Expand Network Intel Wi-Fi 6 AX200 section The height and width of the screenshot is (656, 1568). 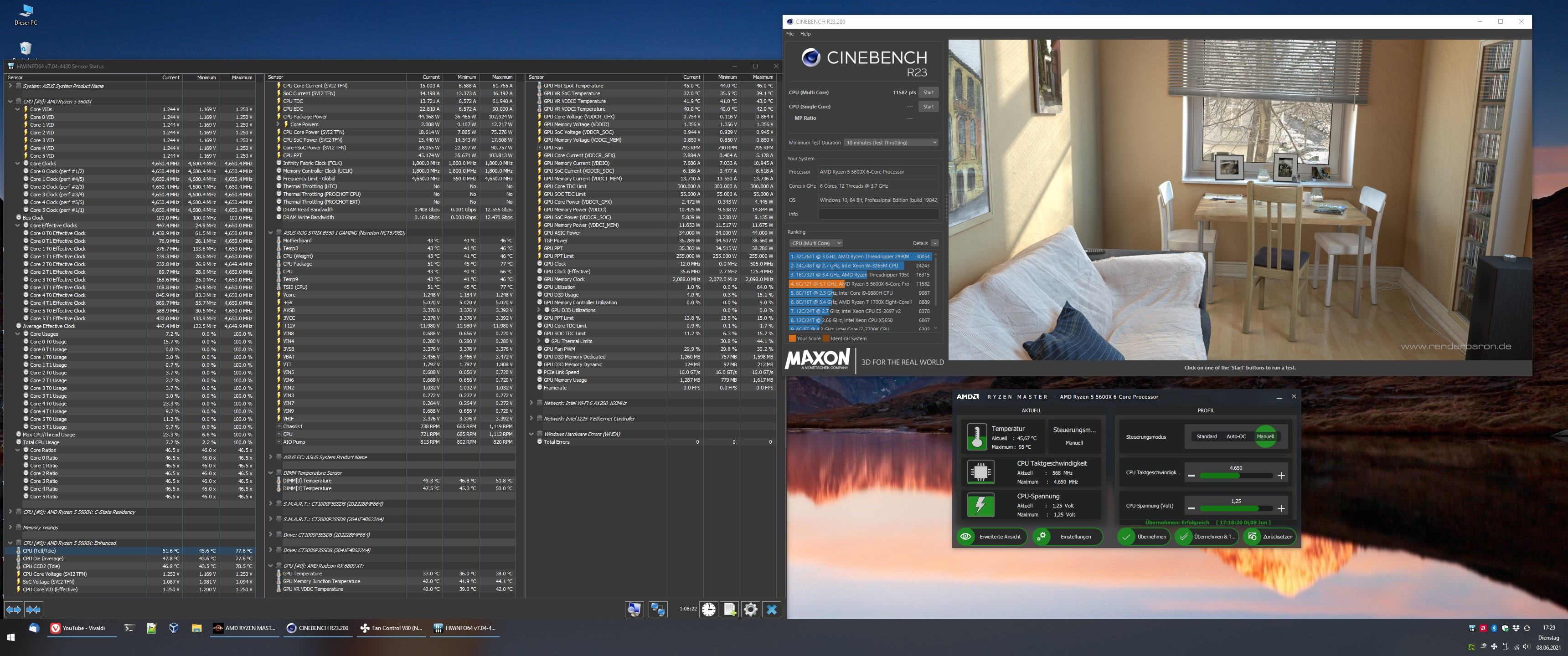click(531, 403)
